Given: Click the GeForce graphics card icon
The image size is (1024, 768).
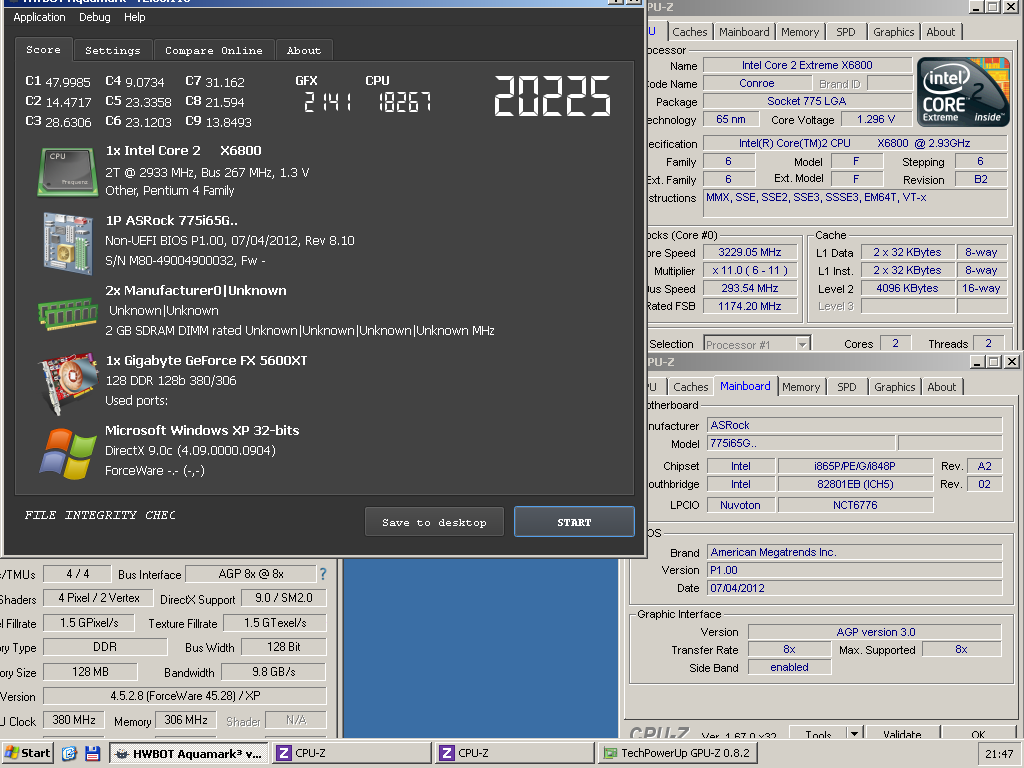Looking at the screenshot, I should 70,383.
